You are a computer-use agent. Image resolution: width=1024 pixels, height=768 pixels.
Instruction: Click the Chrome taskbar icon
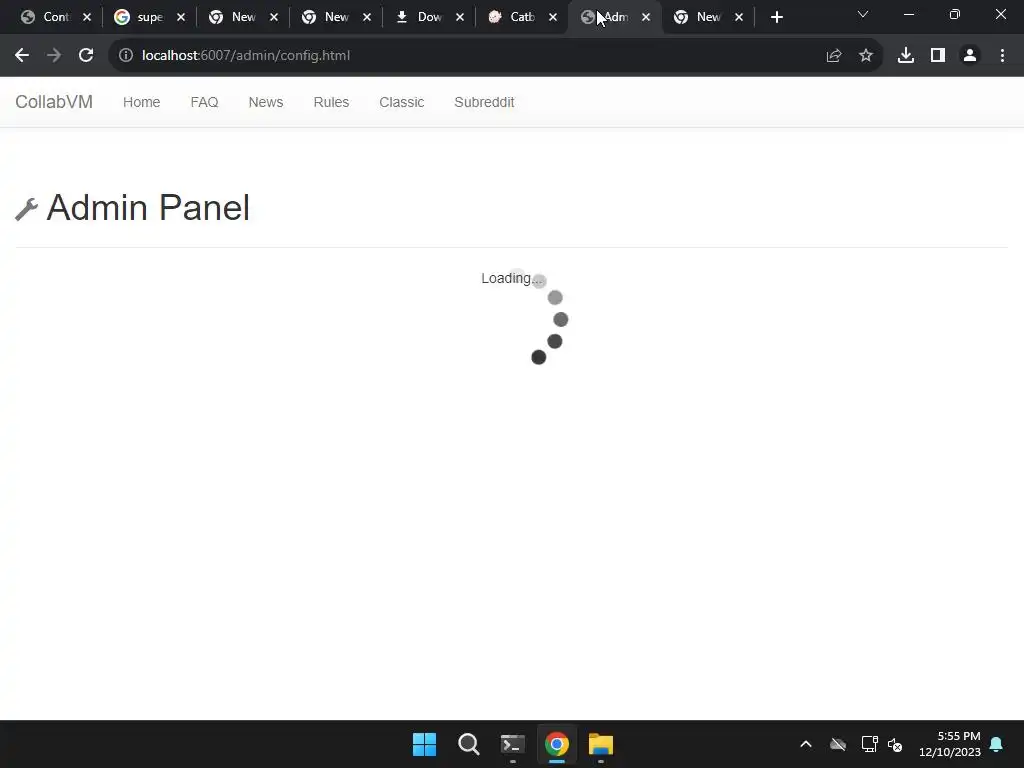(x=557, y=744)
